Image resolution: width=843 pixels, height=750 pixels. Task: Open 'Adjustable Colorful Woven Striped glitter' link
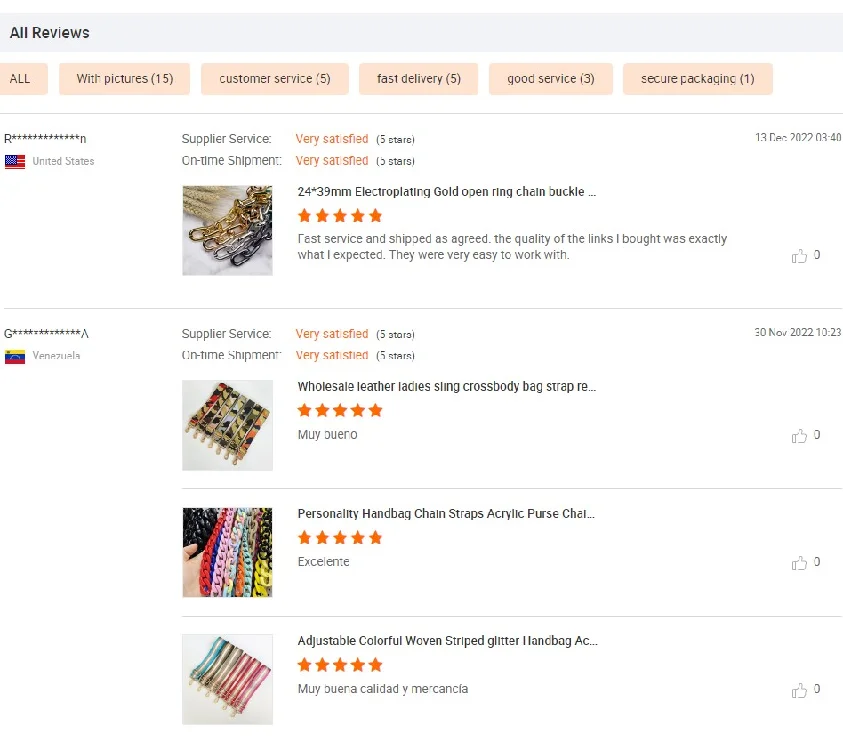point(448,641)
